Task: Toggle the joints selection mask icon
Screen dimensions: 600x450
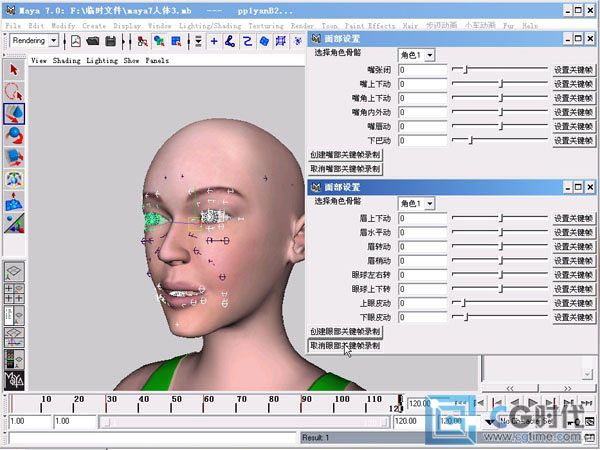Action: click(x=230, y=41)
